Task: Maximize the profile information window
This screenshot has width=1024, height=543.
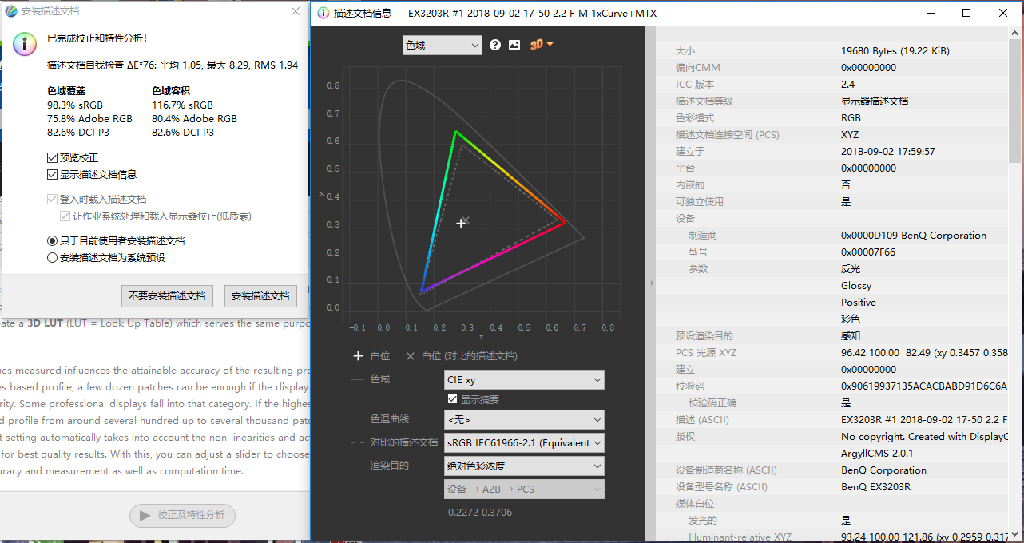Action: 965,12
